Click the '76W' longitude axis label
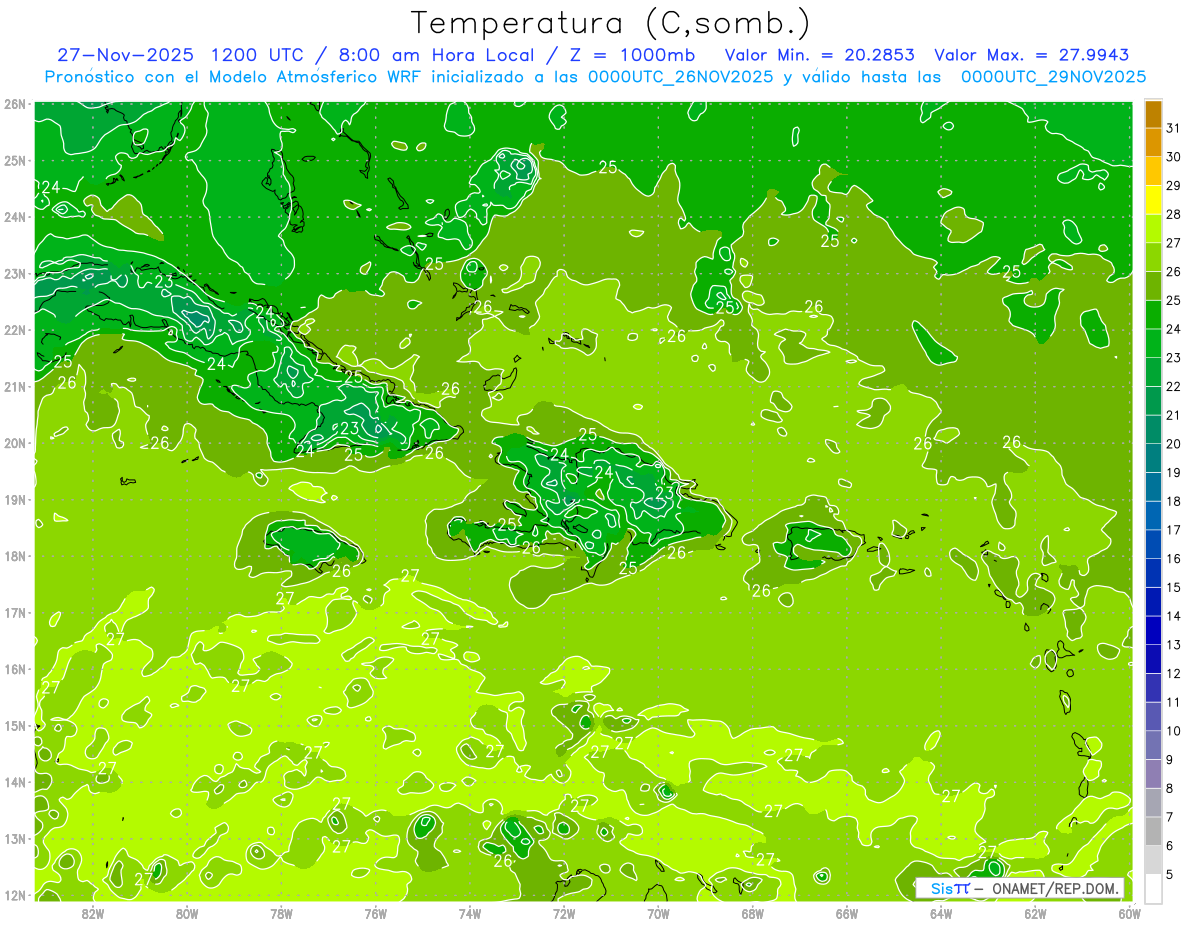The height and width of the screenshot is (927, 1200). [375, 912]
